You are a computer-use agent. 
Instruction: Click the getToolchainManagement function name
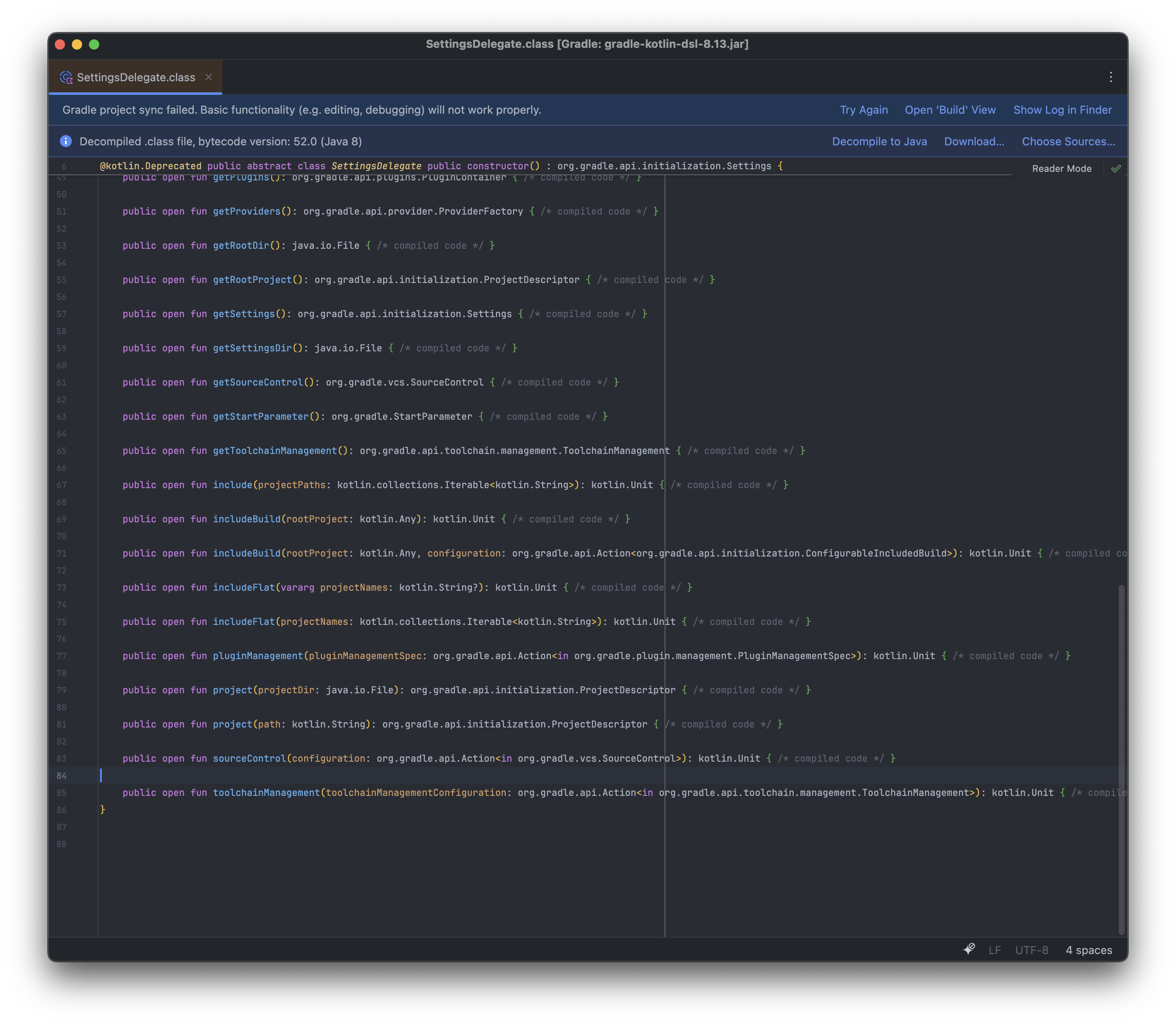pos(275,451)
